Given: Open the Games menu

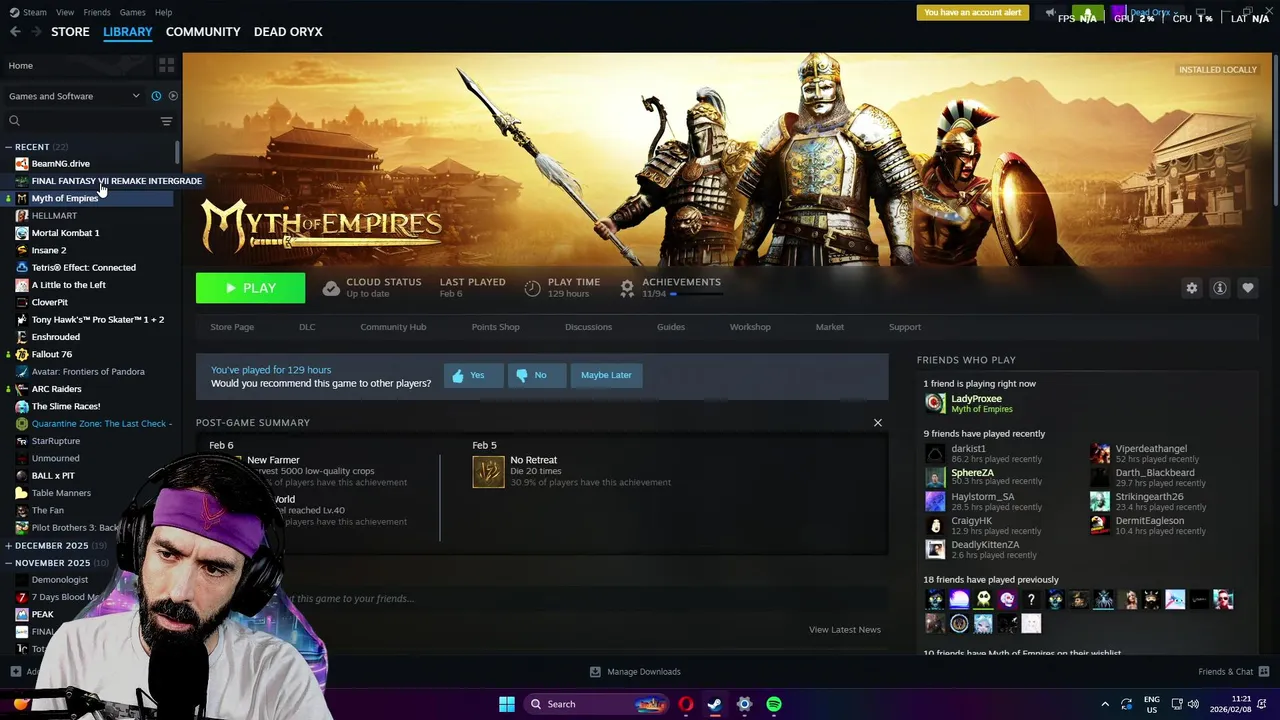Looking at the screenshot, I should (x=132, y=12).
